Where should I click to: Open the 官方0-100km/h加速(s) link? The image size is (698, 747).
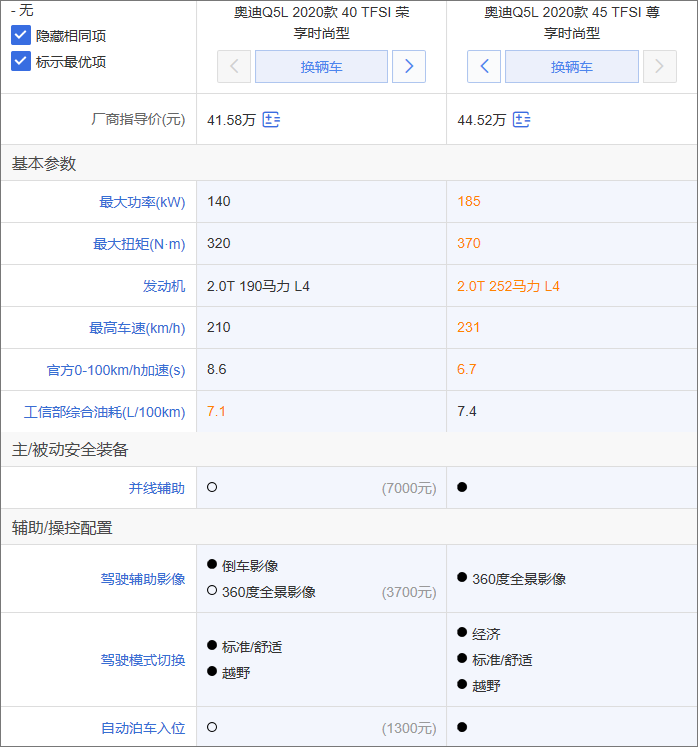tap(116, 370)
